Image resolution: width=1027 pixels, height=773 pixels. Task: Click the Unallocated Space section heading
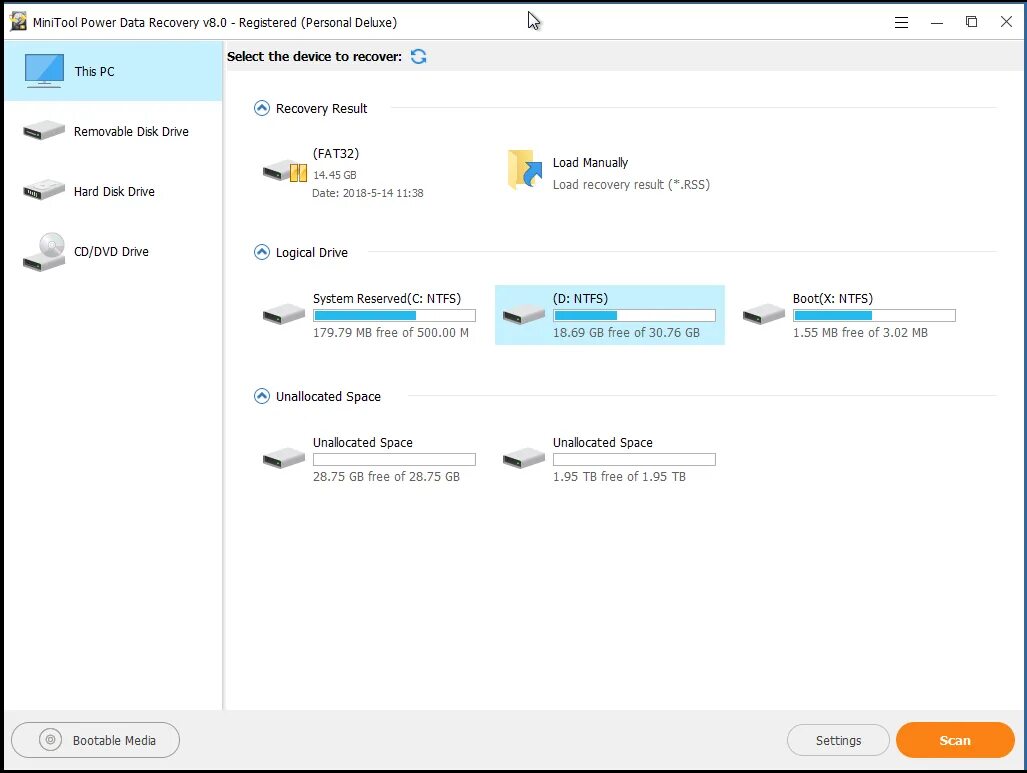[x=328, y=397]
